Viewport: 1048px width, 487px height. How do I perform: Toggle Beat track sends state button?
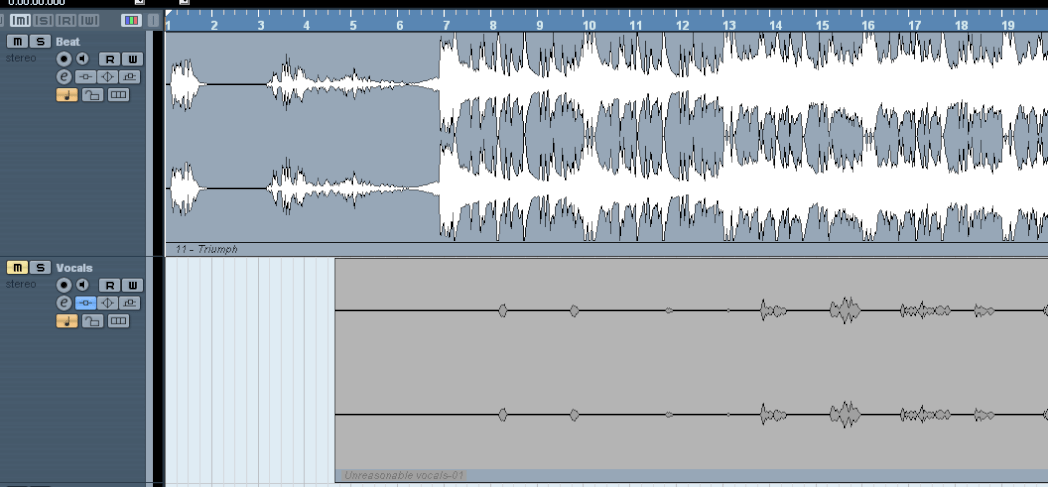(x=130, y=77)
